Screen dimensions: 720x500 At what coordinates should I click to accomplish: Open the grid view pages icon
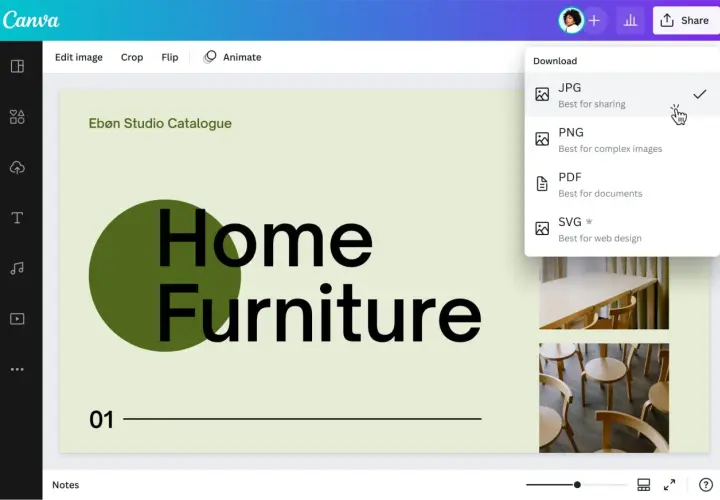(644, 485)
